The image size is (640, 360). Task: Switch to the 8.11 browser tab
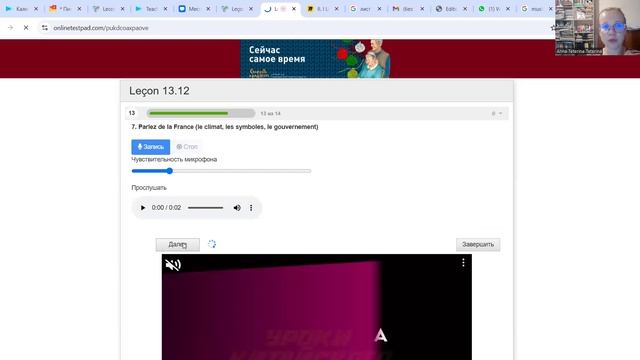click(318, 9)
